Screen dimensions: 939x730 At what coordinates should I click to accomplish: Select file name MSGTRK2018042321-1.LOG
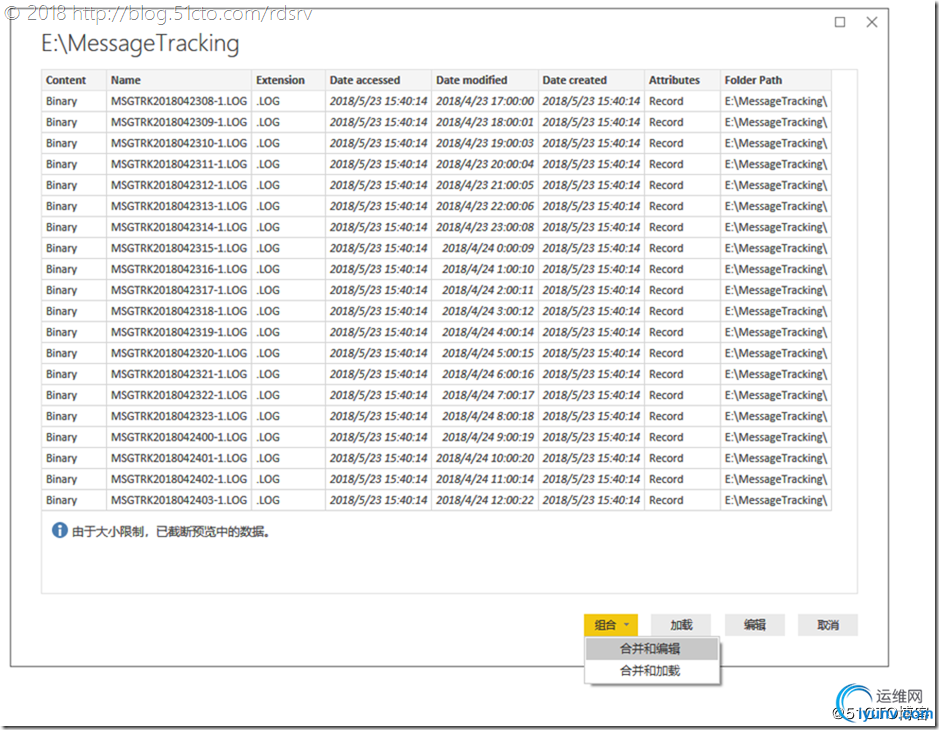[x=178, y=374]
